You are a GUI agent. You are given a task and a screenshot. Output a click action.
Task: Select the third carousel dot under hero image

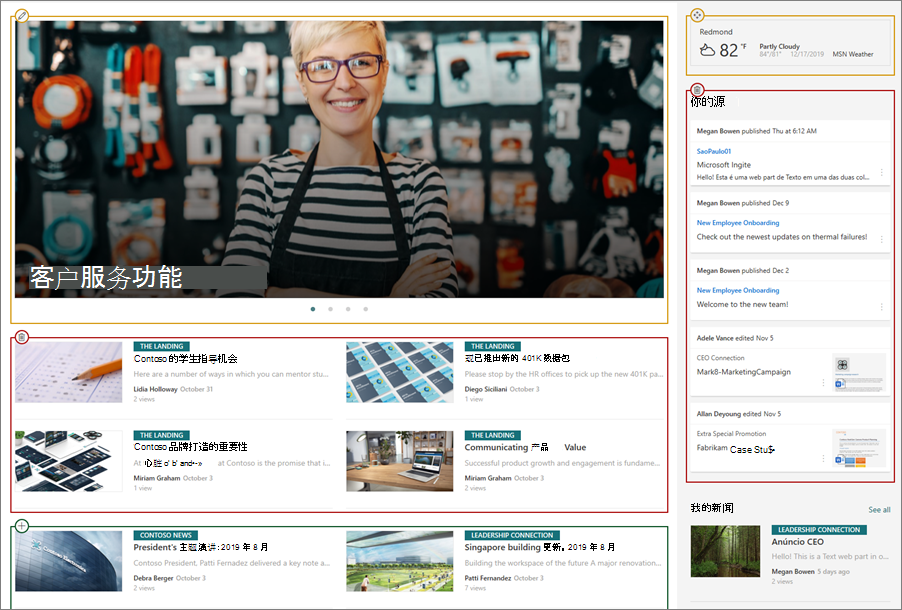coord(348,309)
